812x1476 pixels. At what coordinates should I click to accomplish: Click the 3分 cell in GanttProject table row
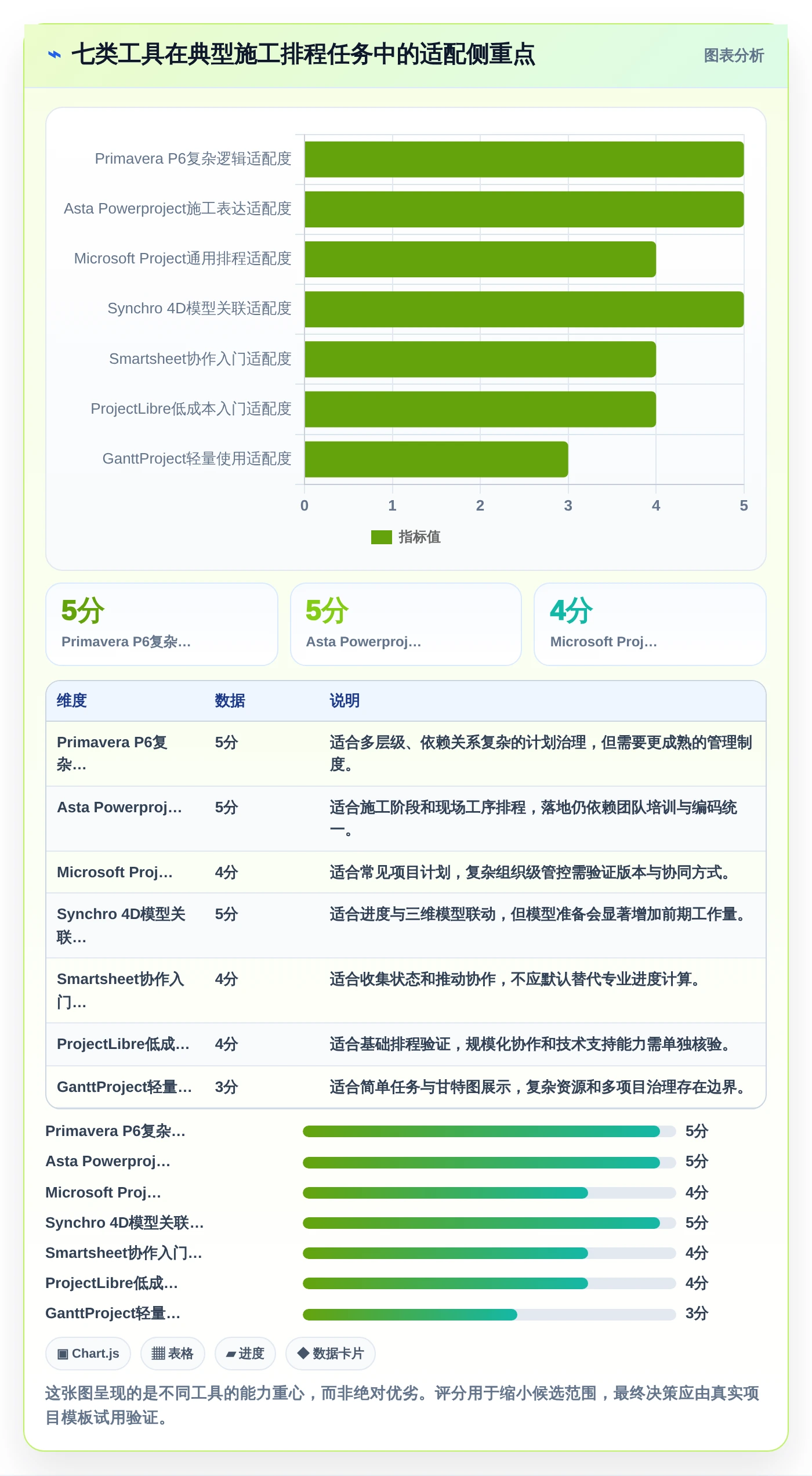226,1087
